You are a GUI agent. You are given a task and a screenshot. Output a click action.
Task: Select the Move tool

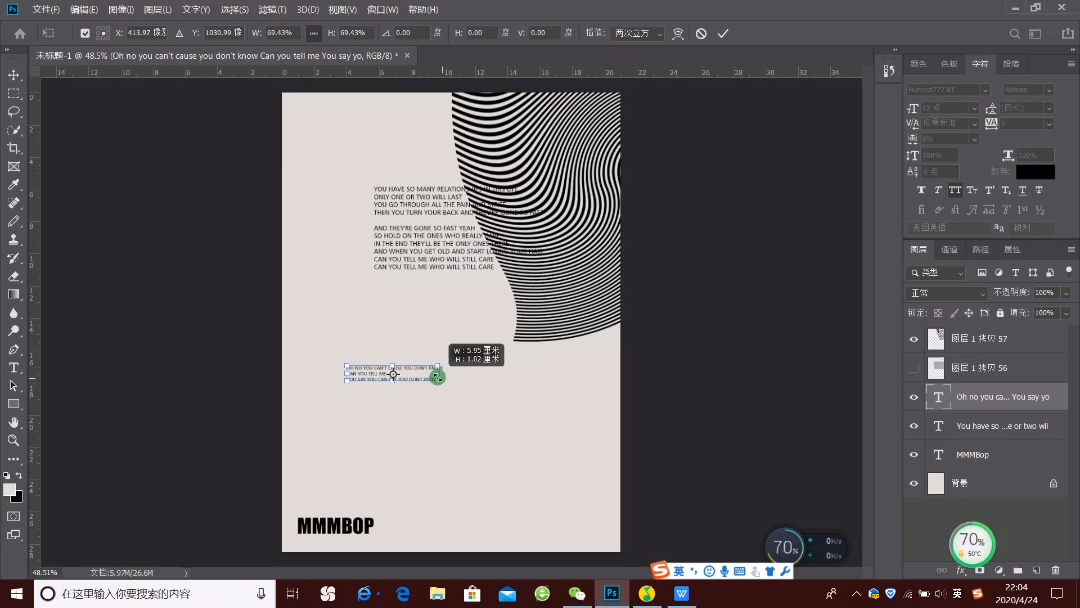click(14, 74)
